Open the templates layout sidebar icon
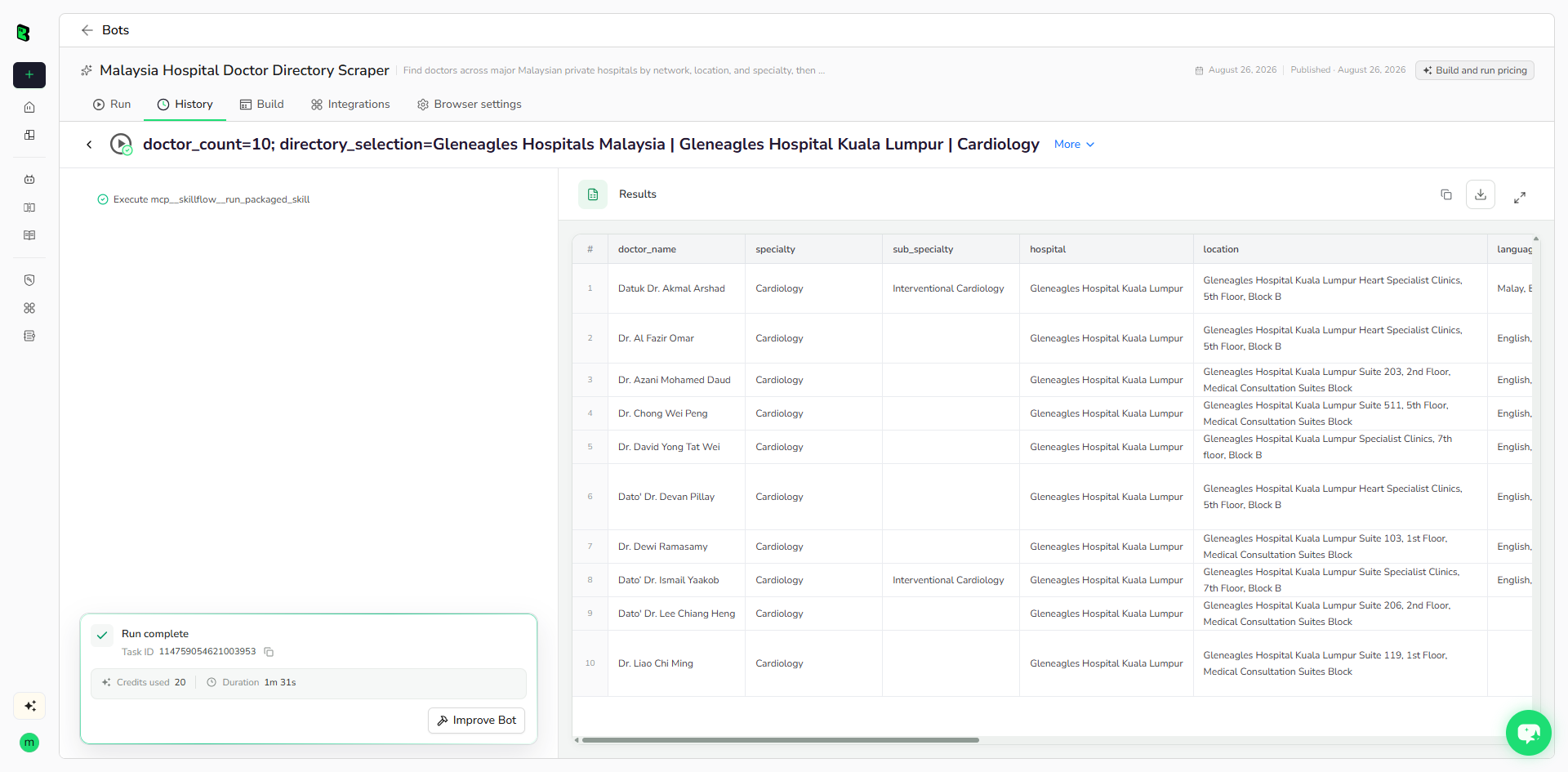 29,135
